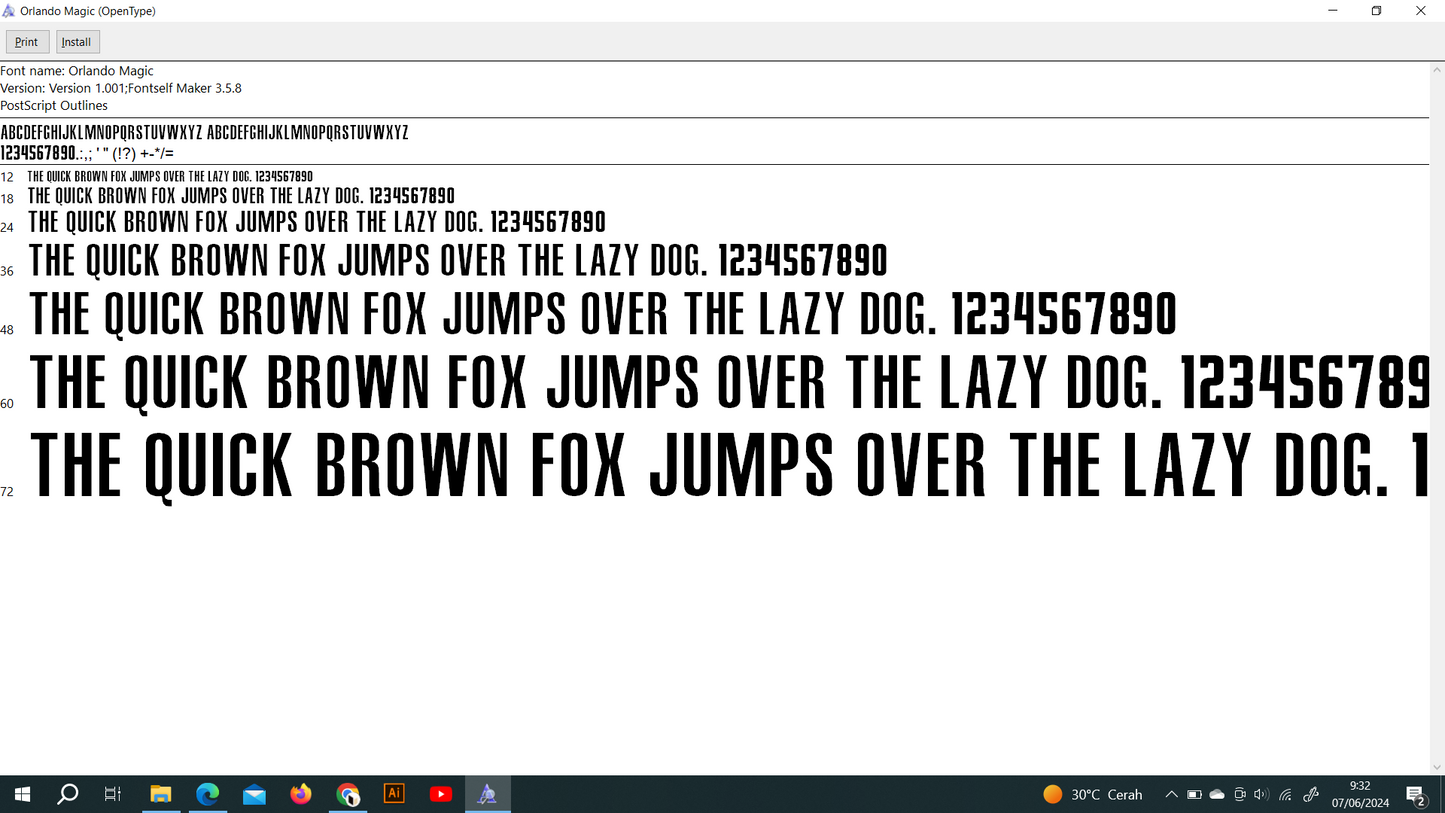Switch to Google Chrome on the taskbar
The image size is (1445, 813).
click(x=348, y=794)
